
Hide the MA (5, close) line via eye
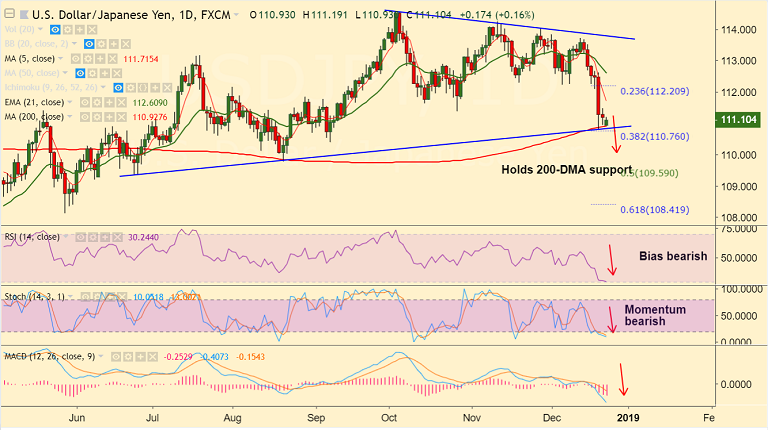[x=76, y=59]
